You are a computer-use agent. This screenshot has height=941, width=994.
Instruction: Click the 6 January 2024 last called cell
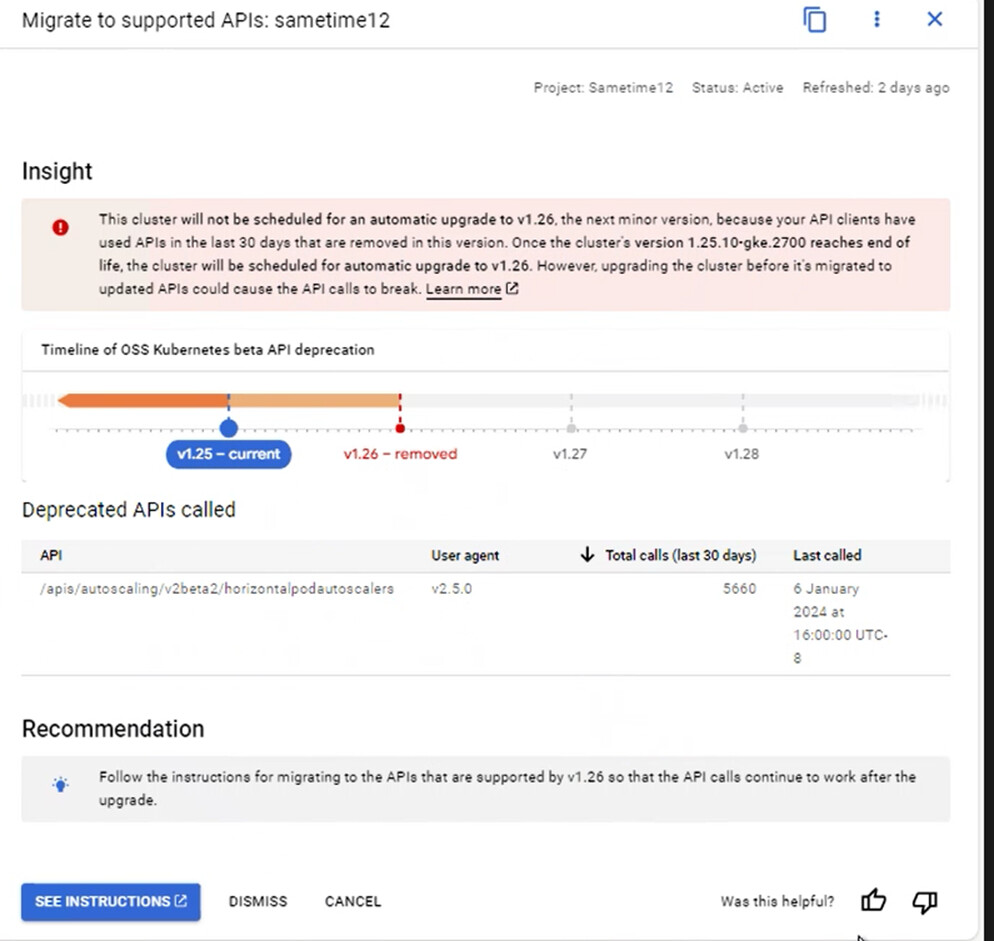pyautogui.click(x=840, y=623)
